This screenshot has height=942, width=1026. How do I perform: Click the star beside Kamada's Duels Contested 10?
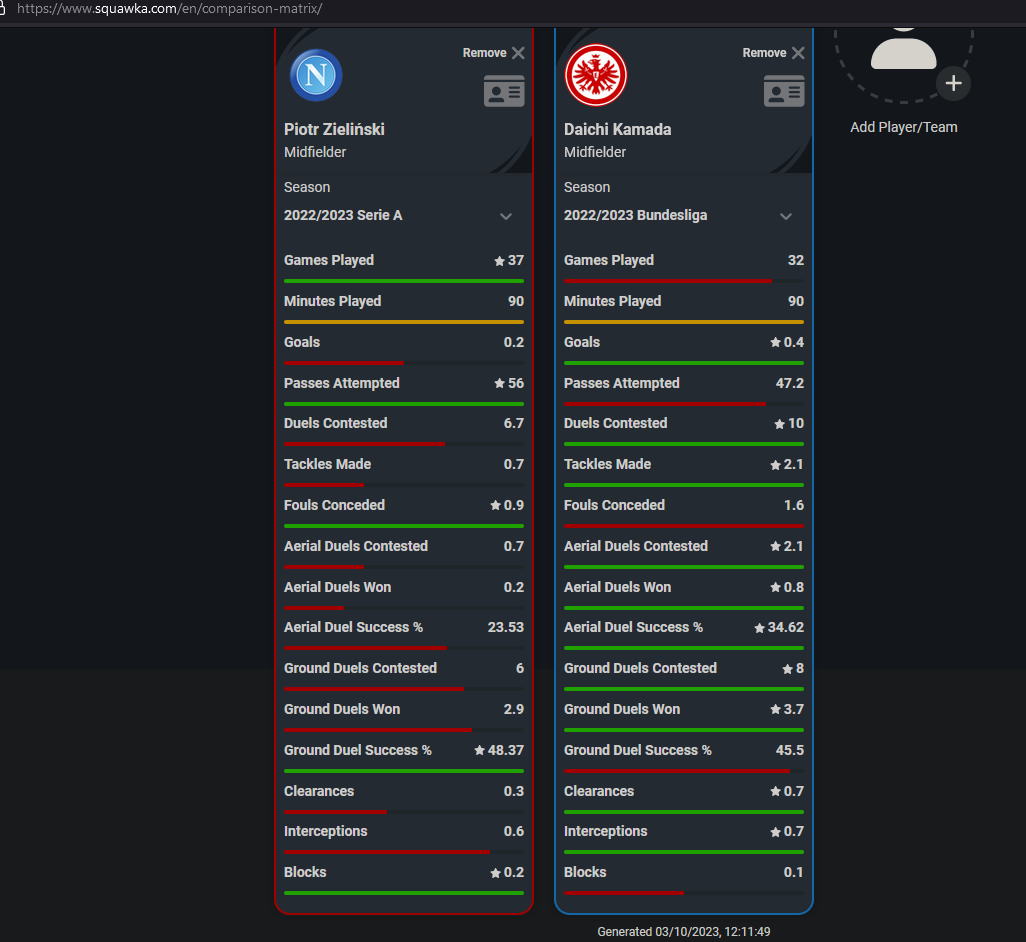click(x=779, y=424)
